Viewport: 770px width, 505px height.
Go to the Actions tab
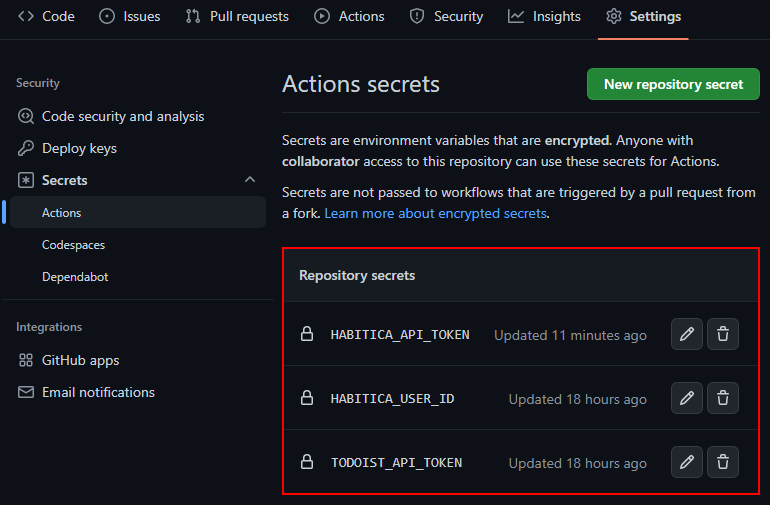(349, 16)
